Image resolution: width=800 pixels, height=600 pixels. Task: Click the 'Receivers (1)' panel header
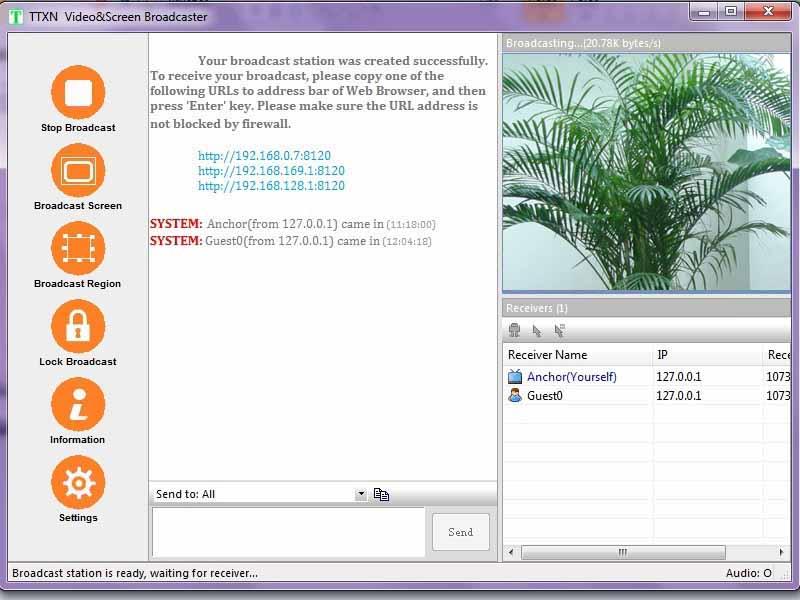tap(646, 308)
